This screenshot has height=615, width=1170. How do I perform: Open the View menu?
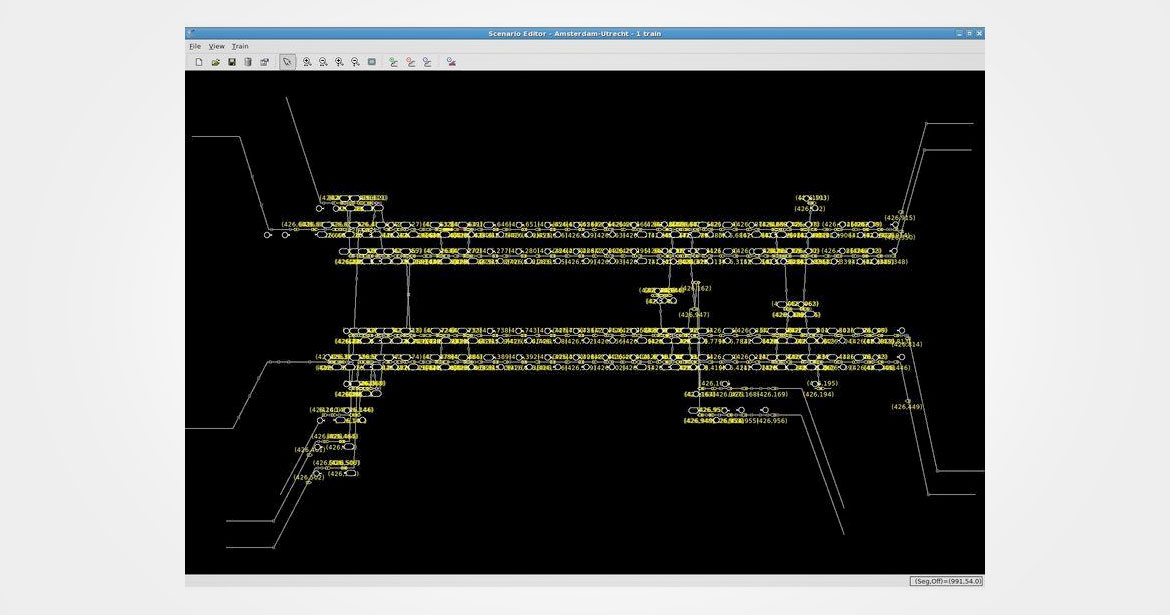click(x=216, y=46)
